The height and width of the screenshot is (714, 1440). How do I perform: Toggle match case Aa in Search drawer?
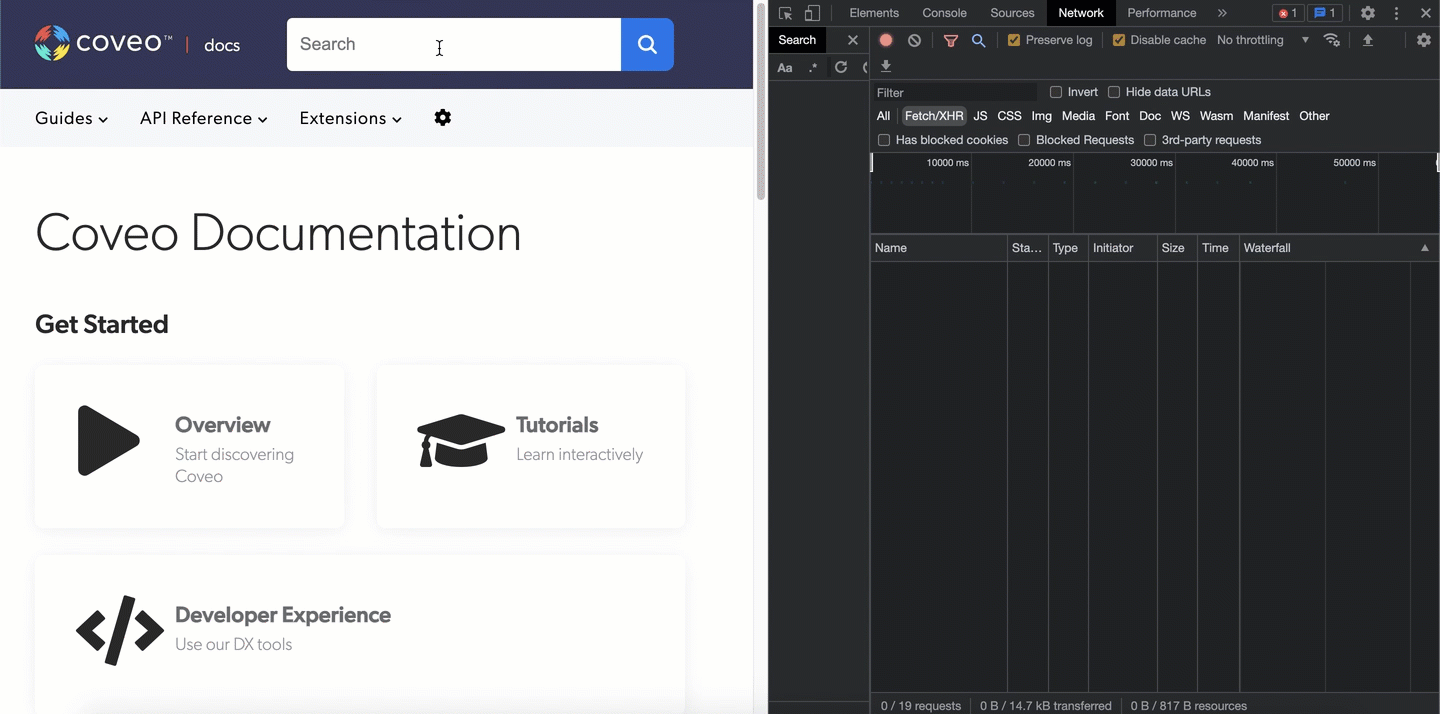785,67
